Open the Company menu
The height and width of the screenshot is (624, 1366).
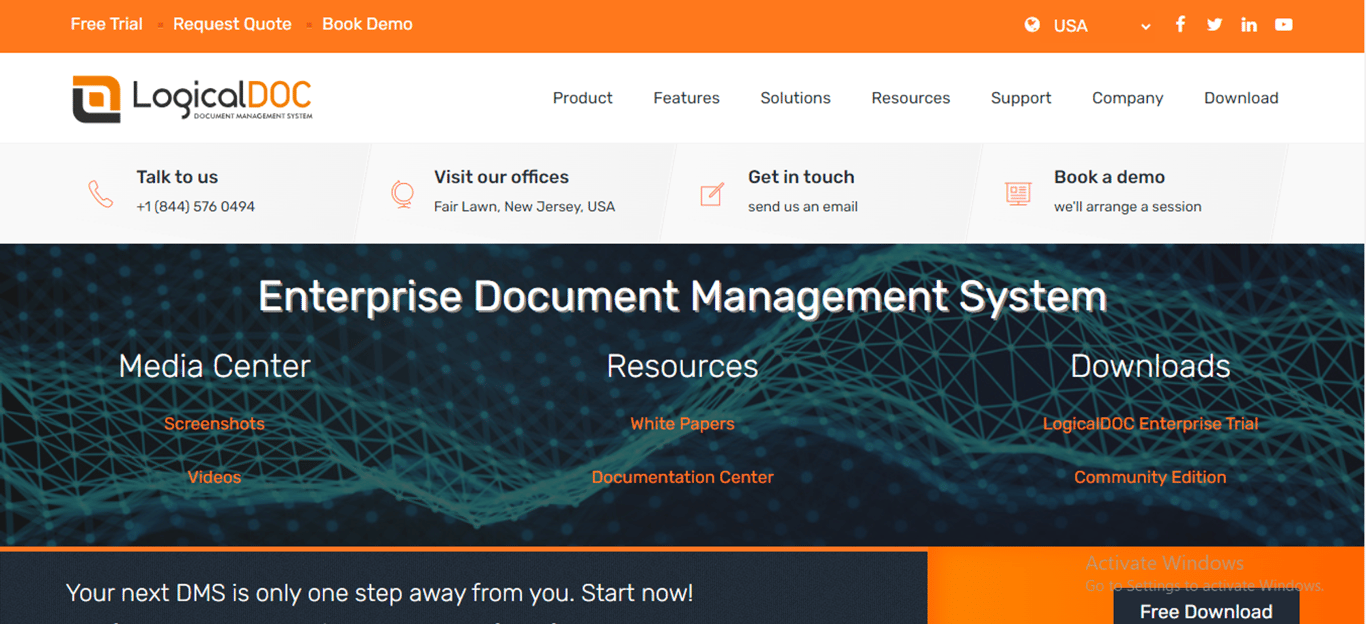(x=1127, y=98)
